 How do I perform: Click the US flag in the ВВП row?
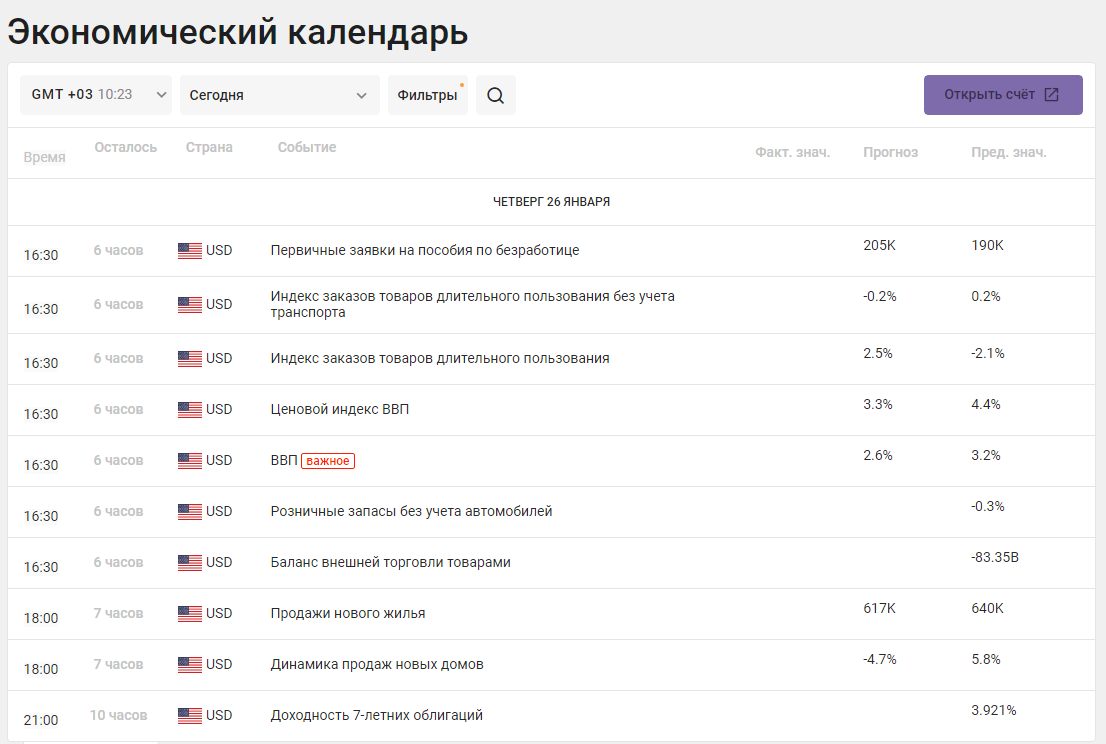pos(190,461)
